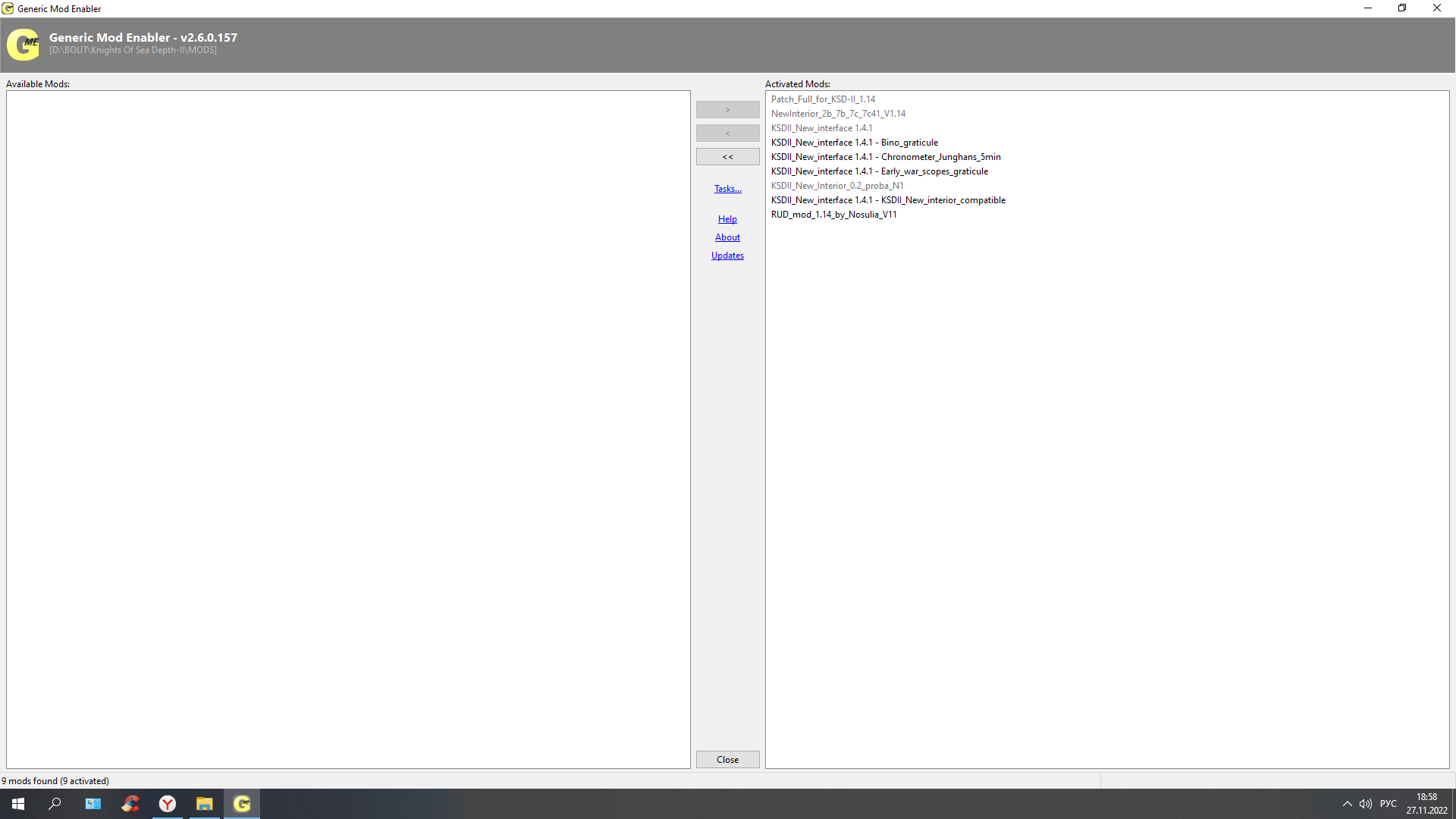This screenshot has height=819, width=1456.
Task: Open Yandex browser from taskbar
Action: [x=168, y=804]
